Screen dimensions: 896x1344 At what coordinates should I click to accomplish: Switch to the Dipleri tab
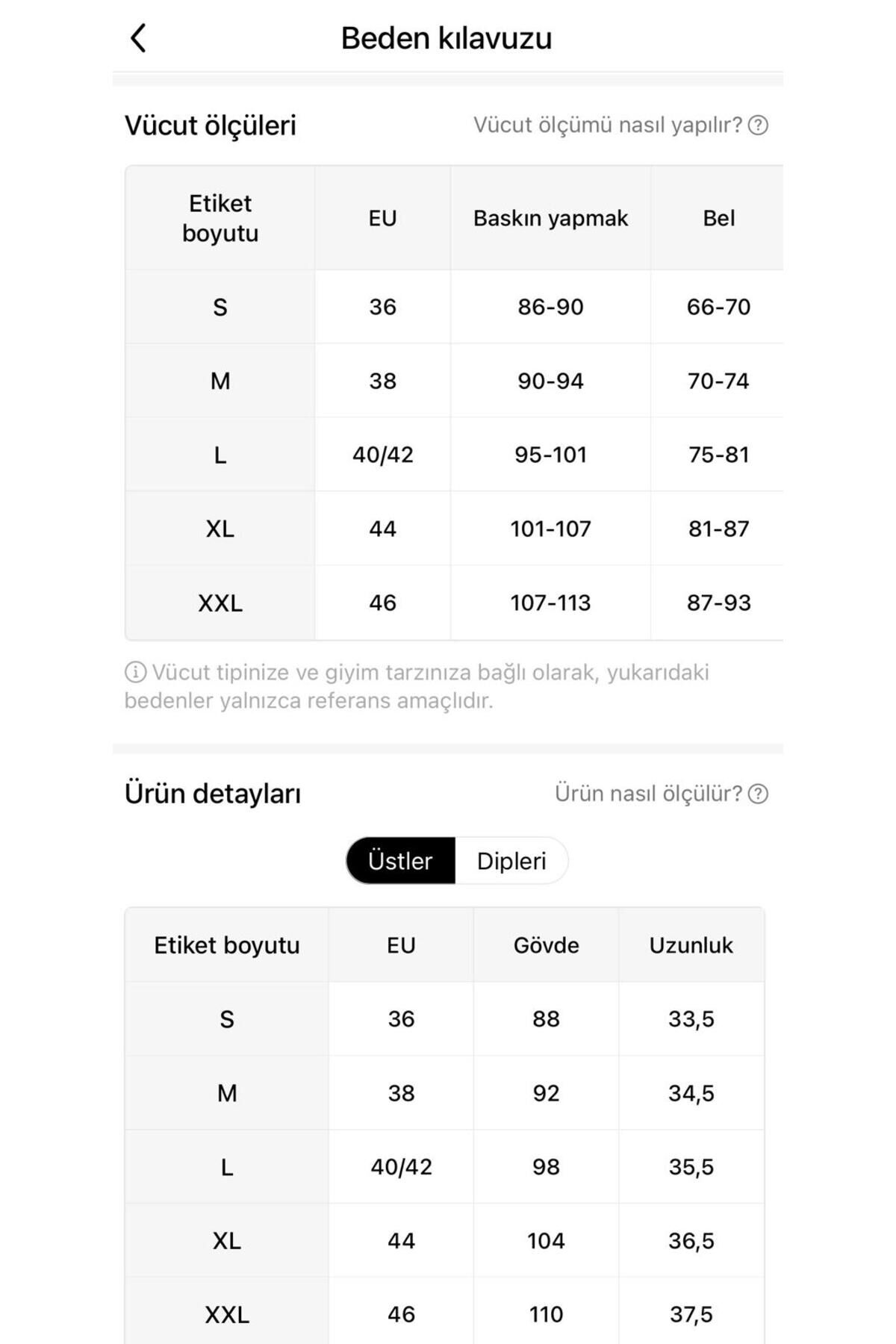(x=511, y=861)
